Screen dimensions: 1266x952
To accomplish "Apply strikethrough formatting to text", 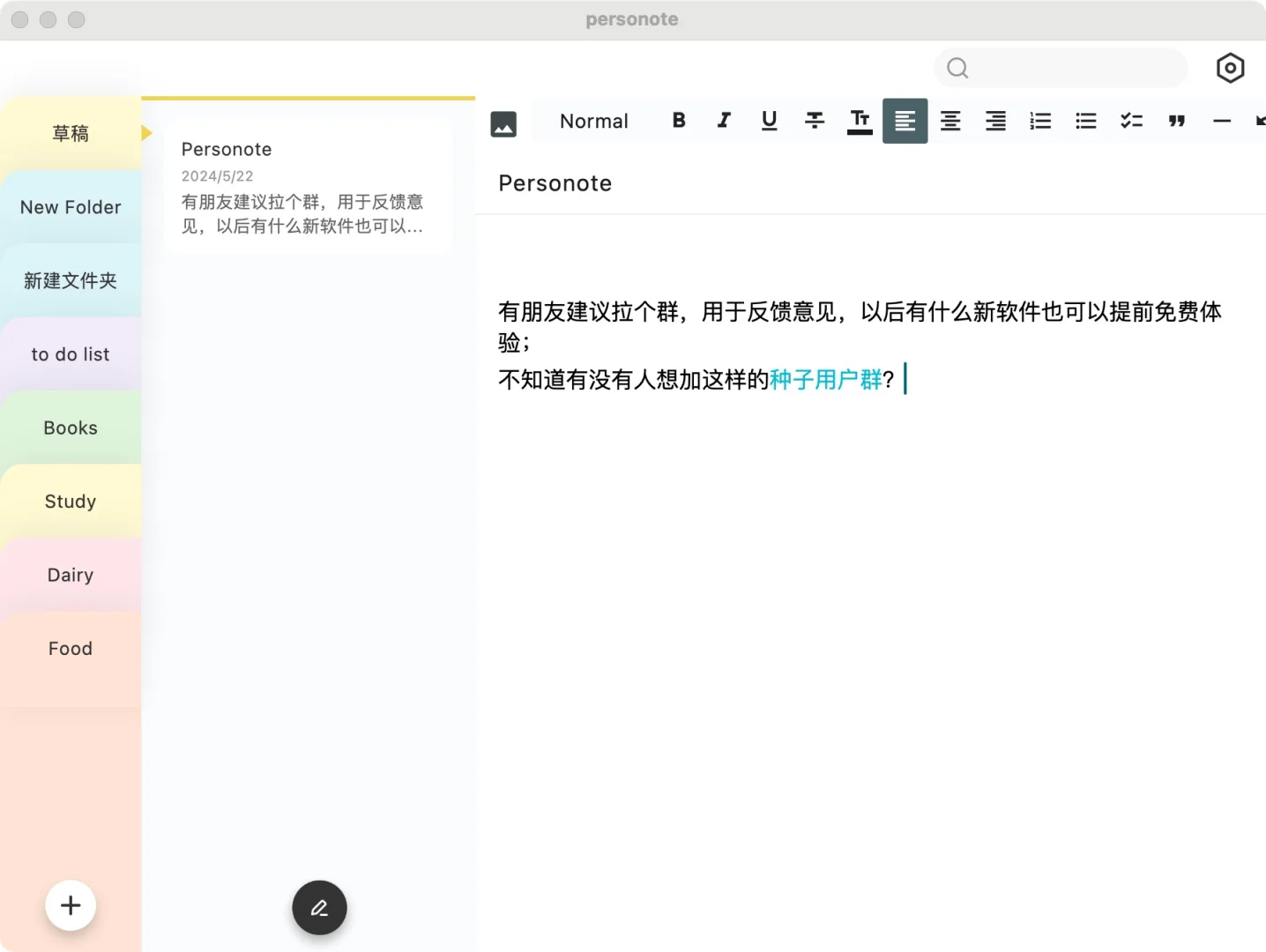I will [x=814, y=121].
